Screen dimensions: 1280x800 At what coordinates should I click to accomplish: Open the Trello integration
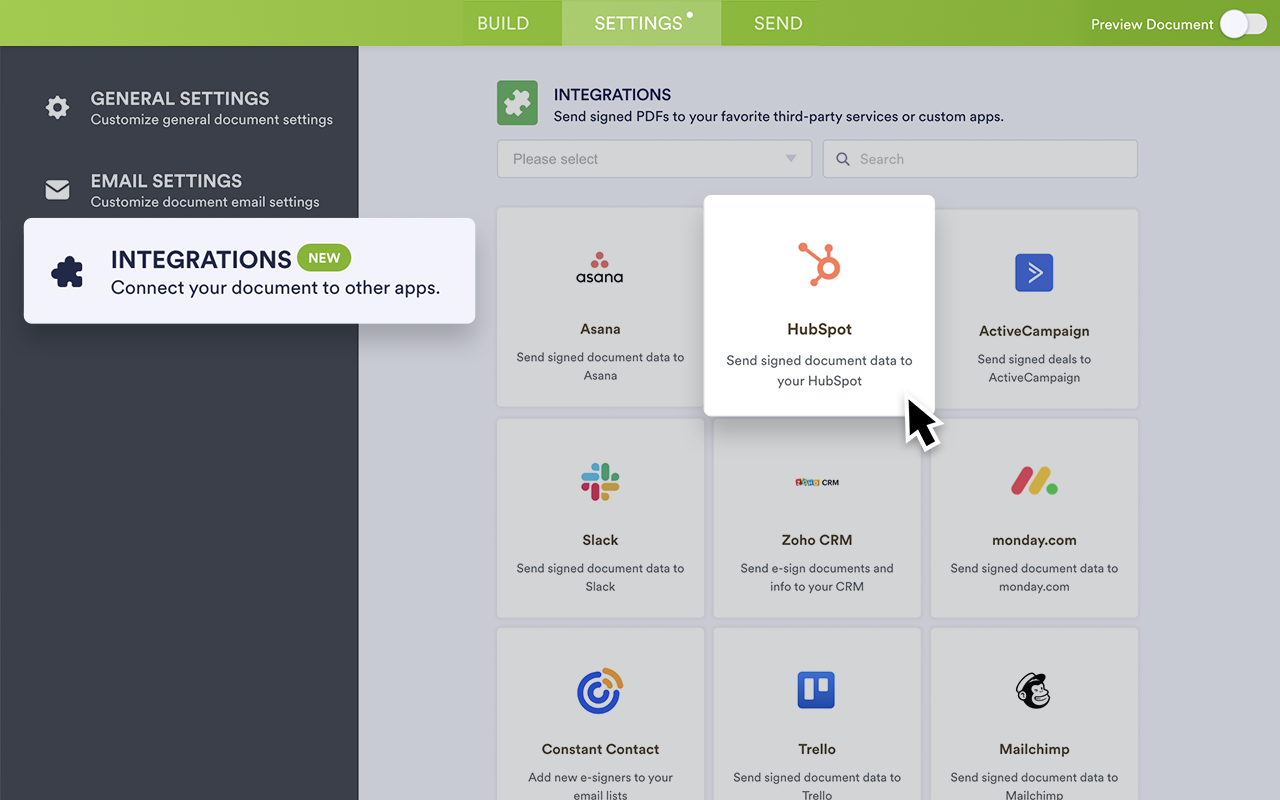coord(816,690)
